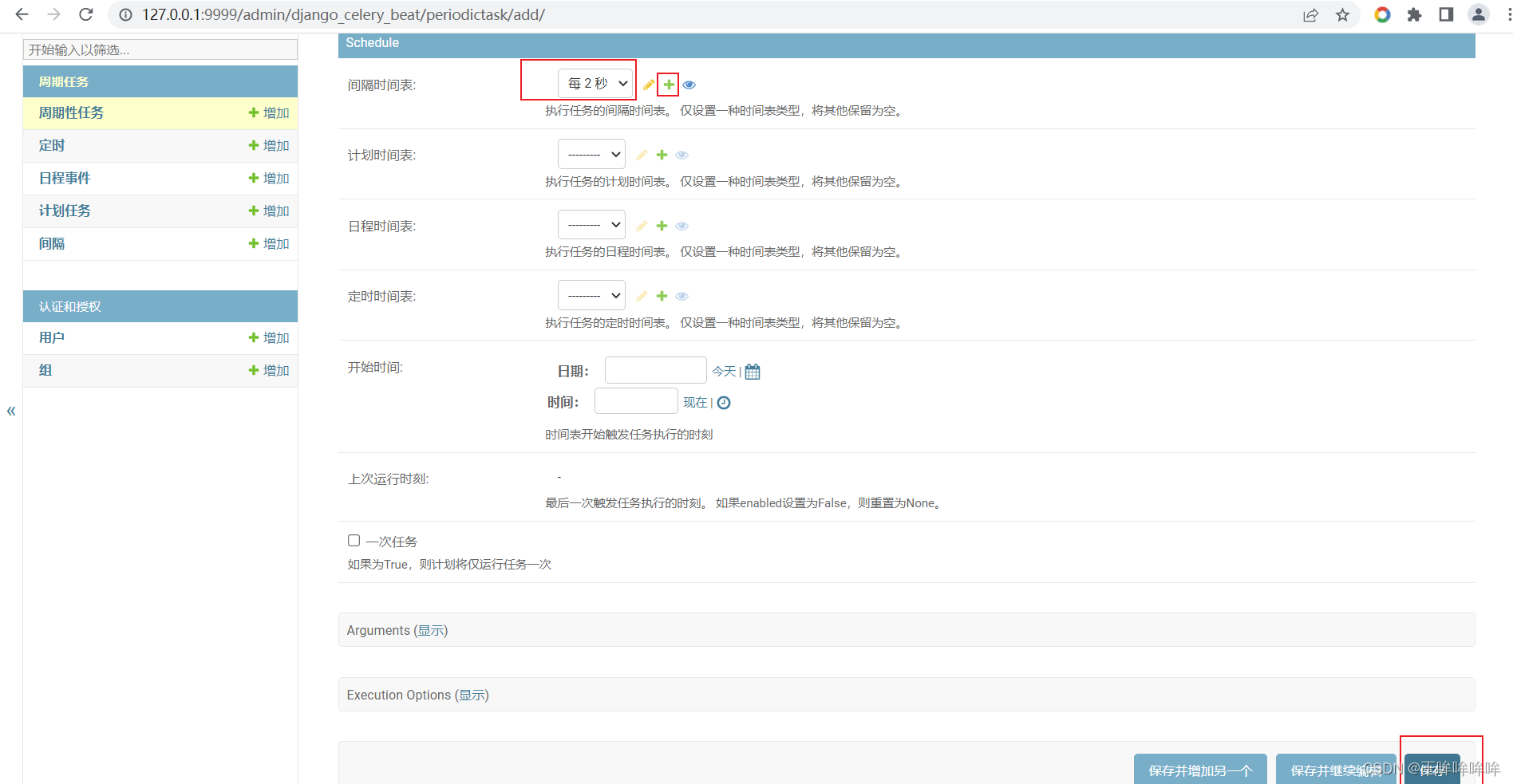This screenshot has height=784, width=1513.
Task: Click the 保存并继续编辑 button
Action: pos(1336,770)
